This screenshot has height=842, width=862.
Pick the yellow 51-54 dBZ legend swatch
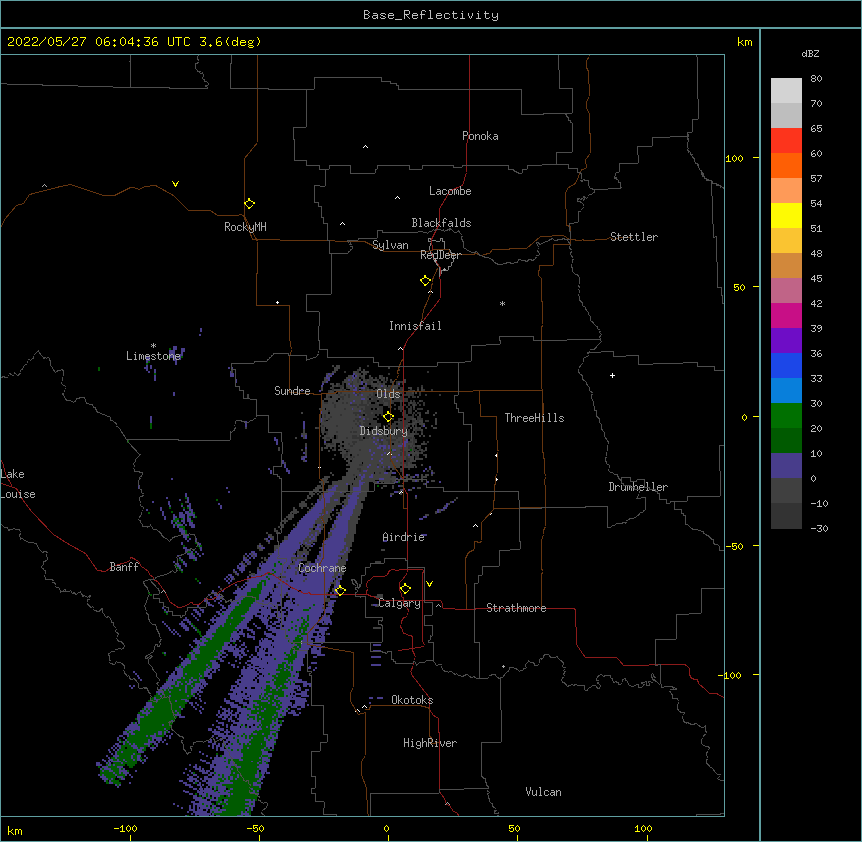[786, 215]
